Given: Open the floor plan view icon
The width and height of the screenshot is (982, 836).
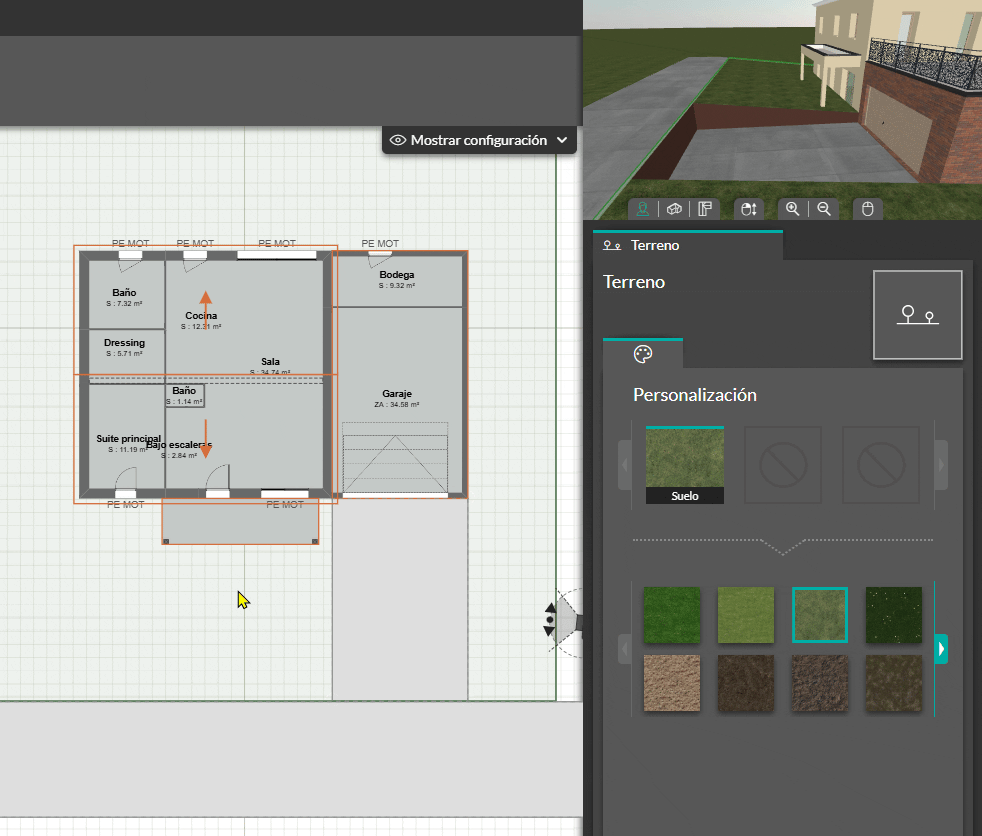Looking at the screenshot, I should pyautogui.click(x=705, y=209).
